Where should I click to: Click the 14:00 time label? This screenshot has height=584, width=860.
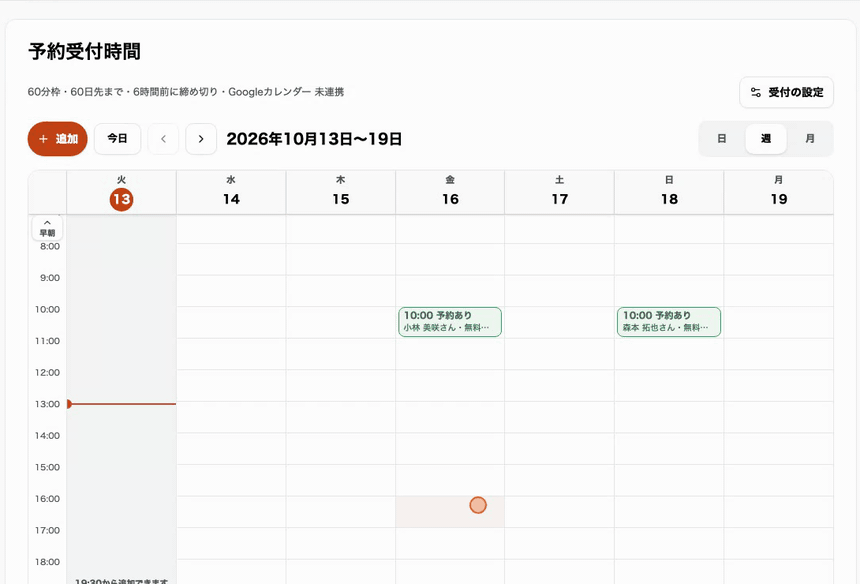point(48,436)
